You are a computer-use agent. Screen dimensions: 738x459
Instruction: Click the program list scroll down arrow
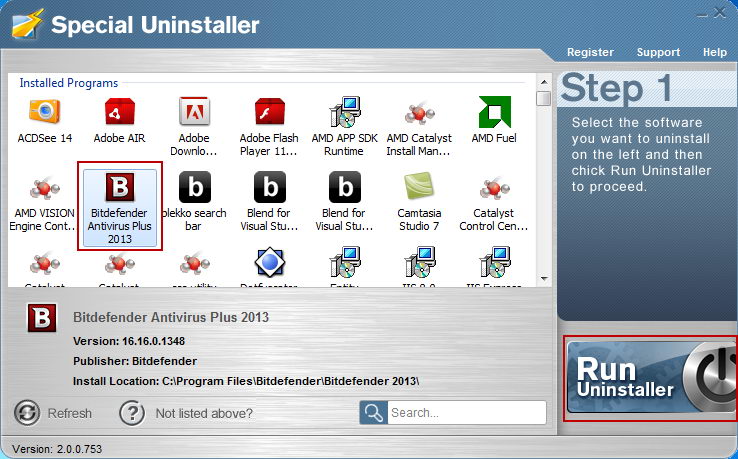544,279
